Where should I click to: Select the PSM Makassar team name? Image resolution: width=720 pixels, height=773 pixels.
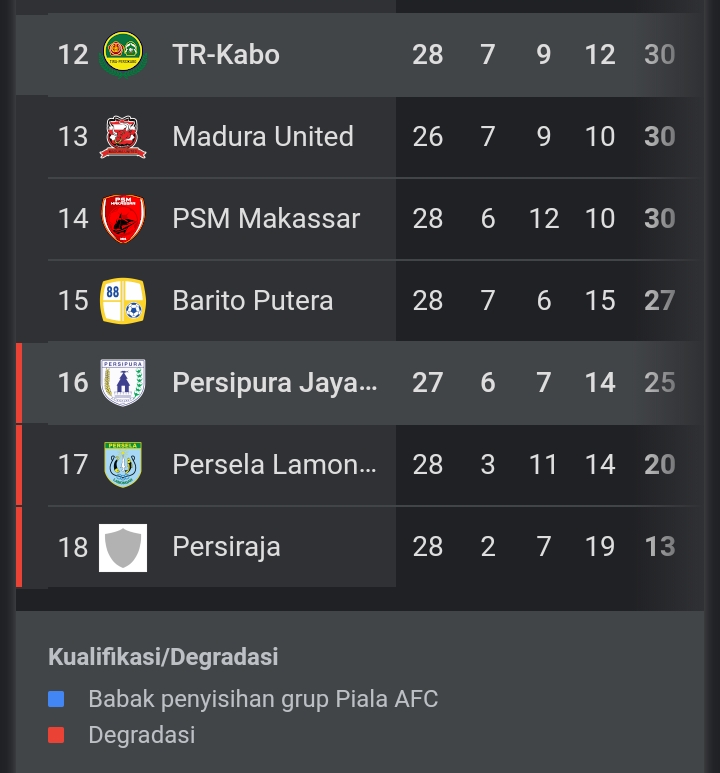click(265, 219)
